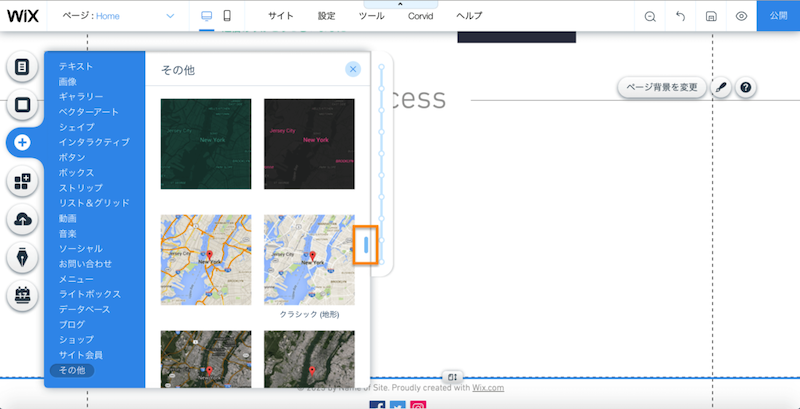Select リスト＆グリッド category
800x409 pixels.
(94, 203)
